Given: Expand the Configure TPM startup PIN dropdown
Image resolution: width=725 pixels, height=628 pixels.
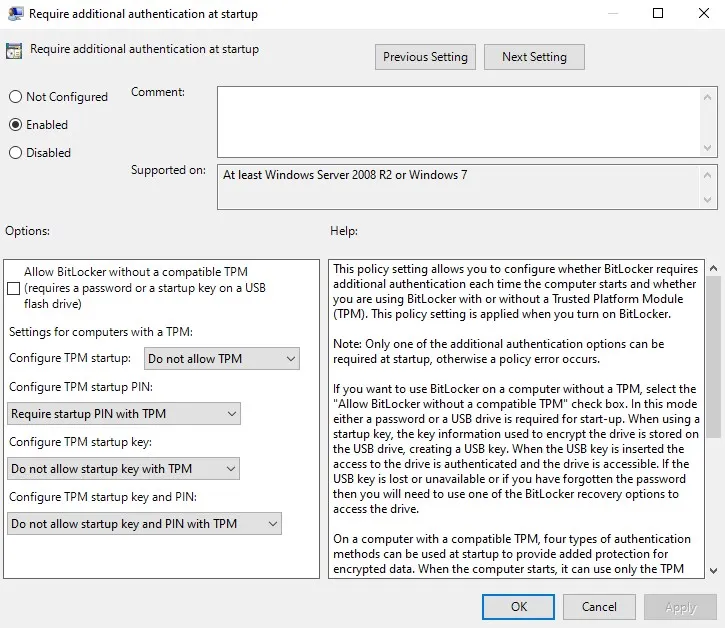Looking at the screenshot, I should [x=124, y=414].
